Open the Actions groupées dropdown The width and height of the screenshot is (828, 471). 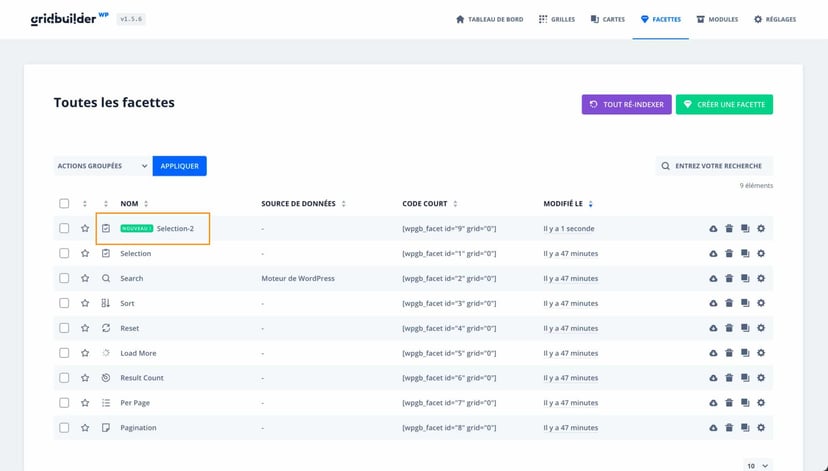[102, 166]
